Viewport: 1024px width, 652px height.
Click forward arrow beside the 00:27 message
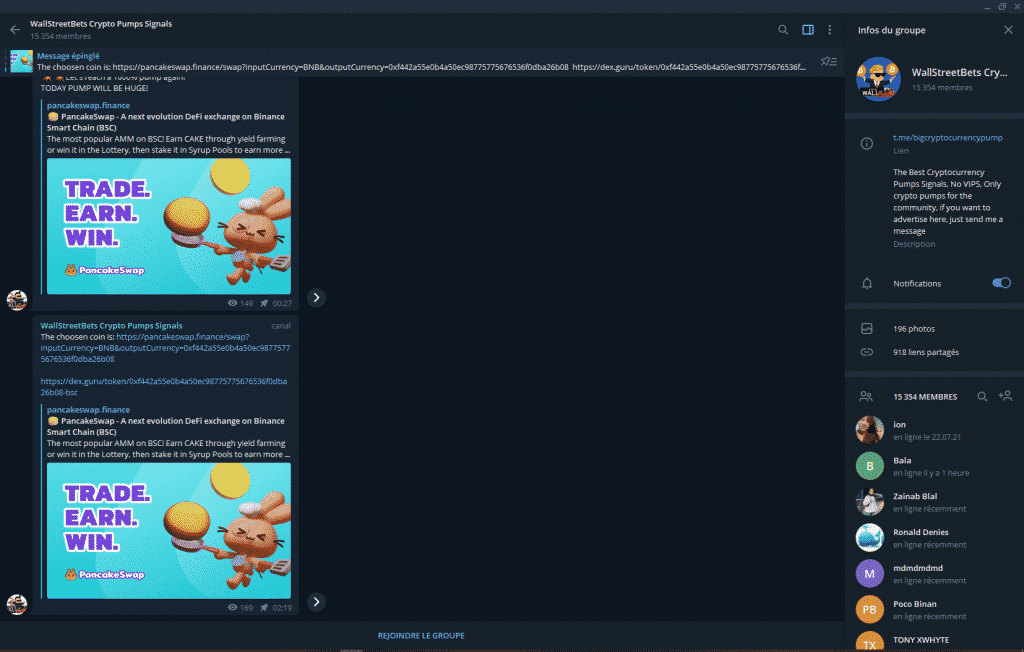click(x=316, y=297)
